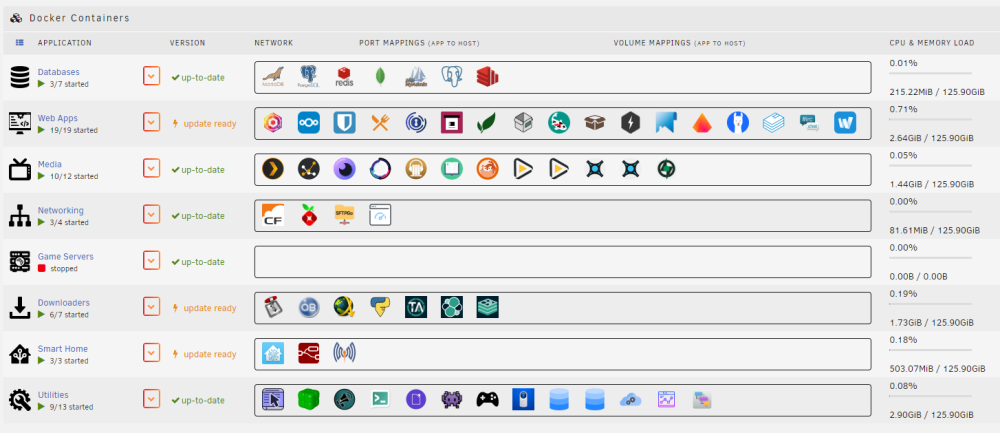Click the Utilities CPU load bar

[930, 396]
